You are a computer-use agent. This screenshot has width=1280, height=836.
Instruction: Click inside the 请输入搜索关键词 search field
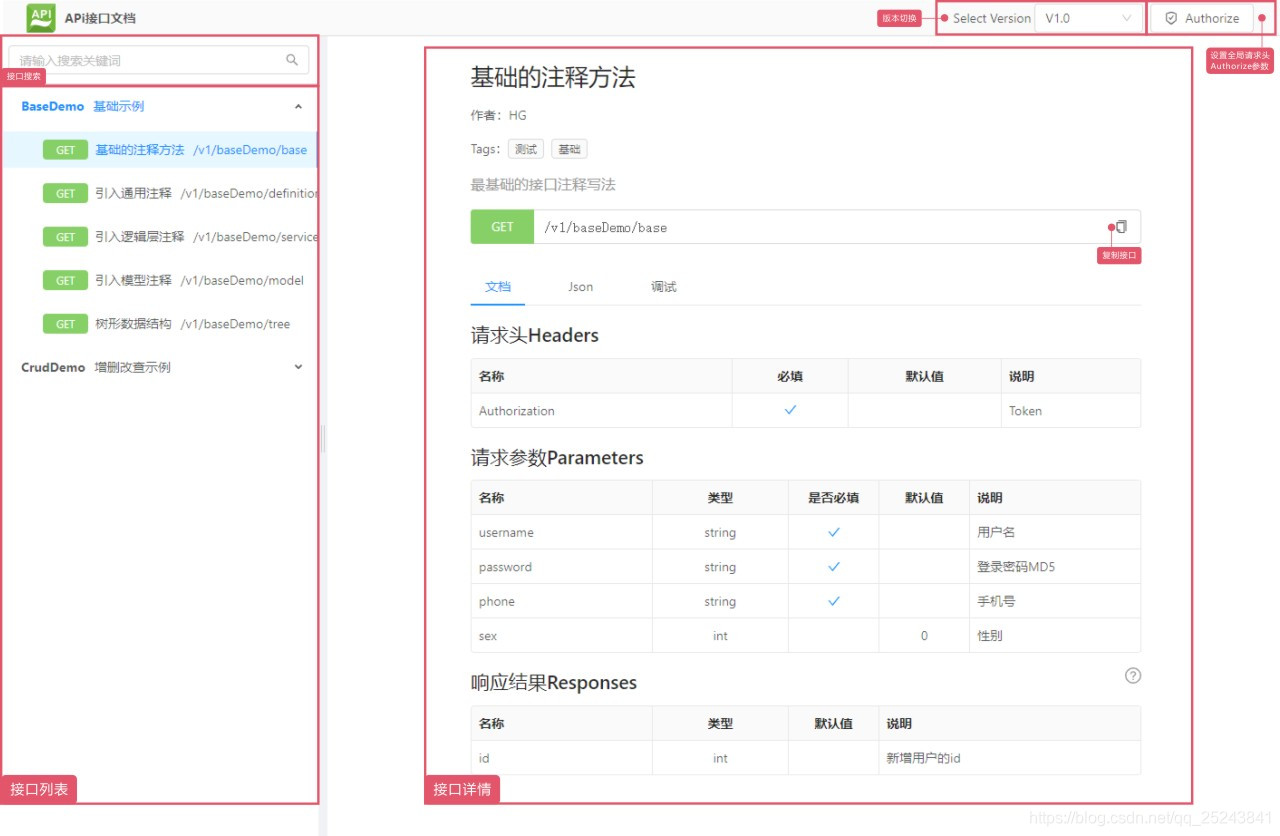150,60
